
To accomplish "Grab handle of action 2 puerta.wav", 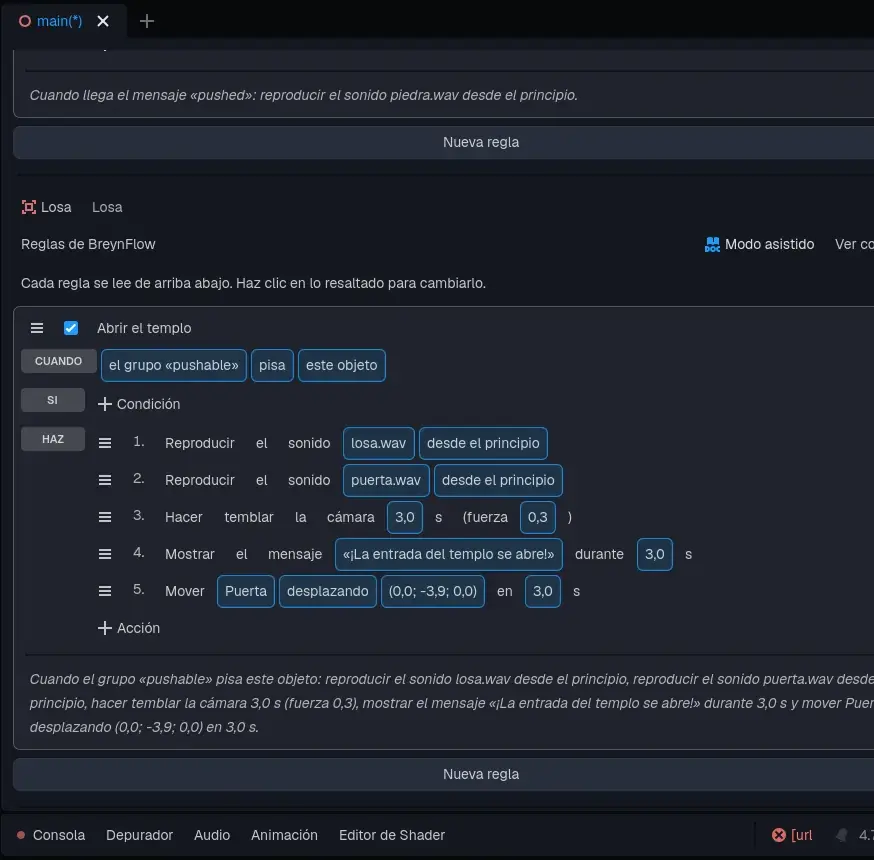I will coord(105,480).
